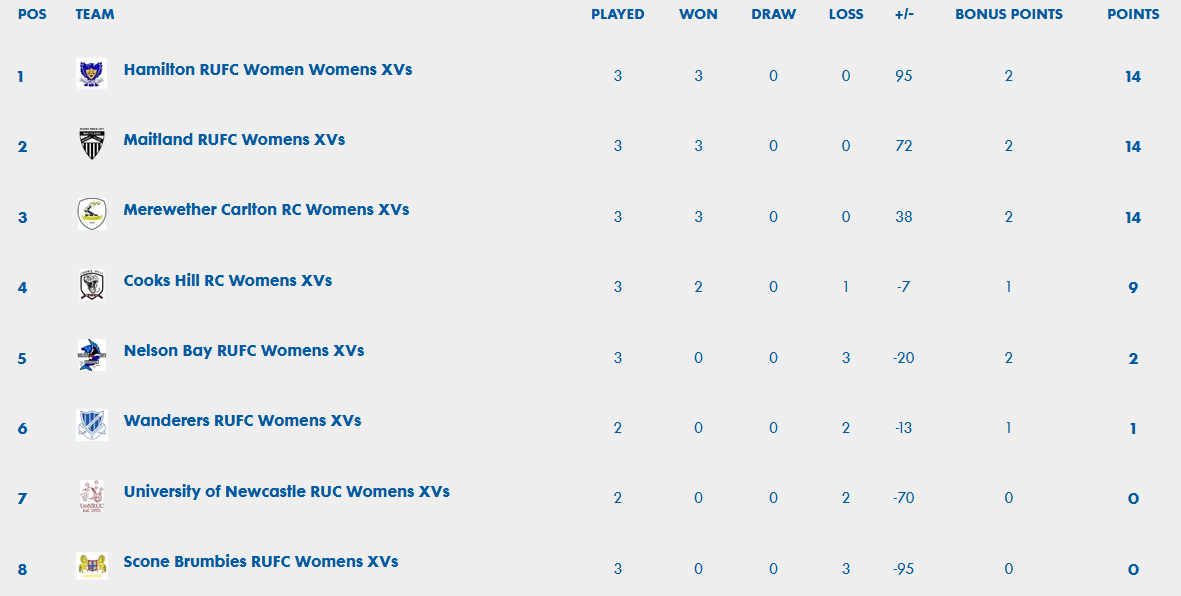Click the TEAM column header

[95, 14]
